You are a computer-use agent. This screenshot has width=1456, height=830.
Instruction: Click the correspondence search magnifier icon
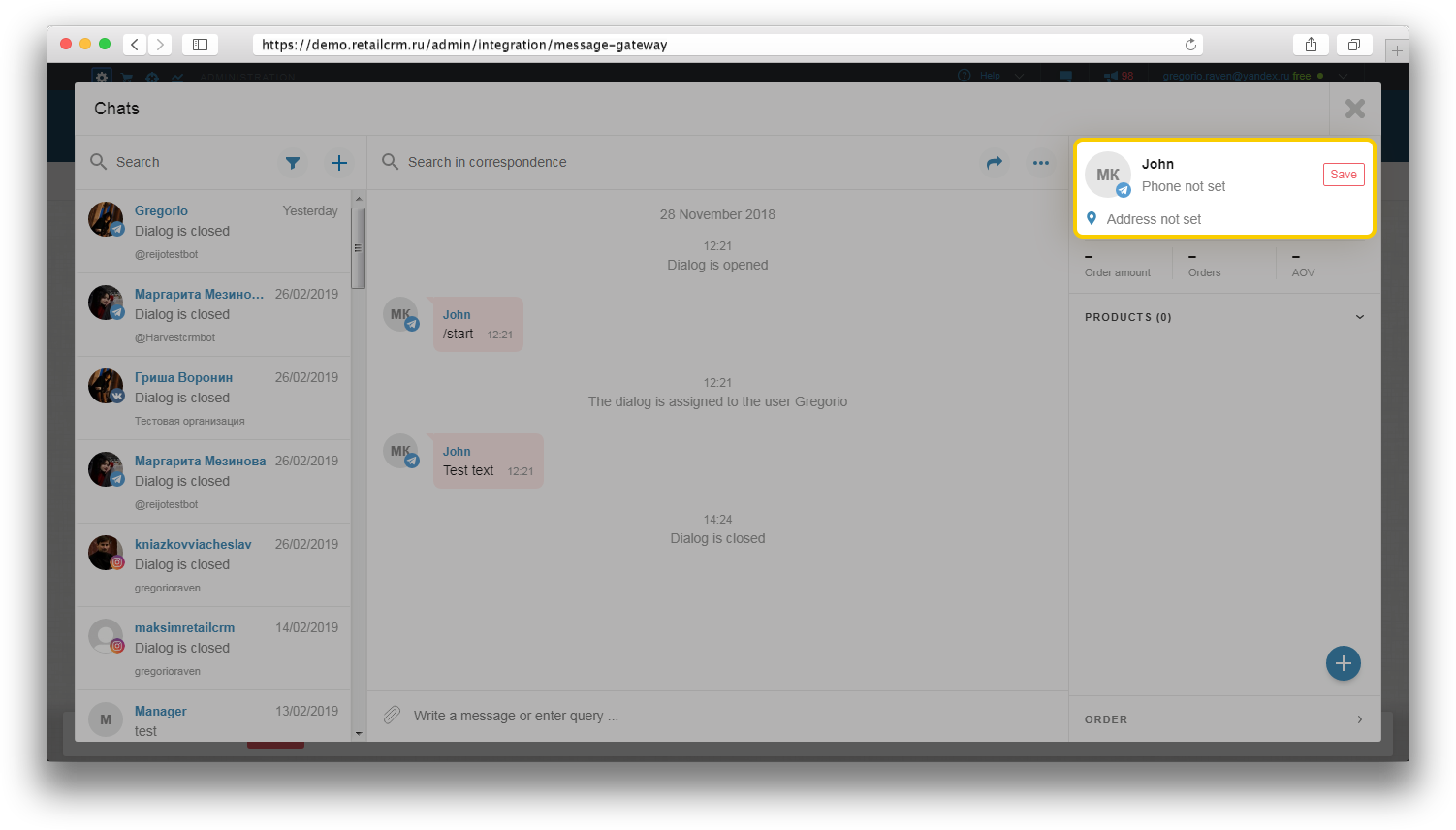point(390,161)
